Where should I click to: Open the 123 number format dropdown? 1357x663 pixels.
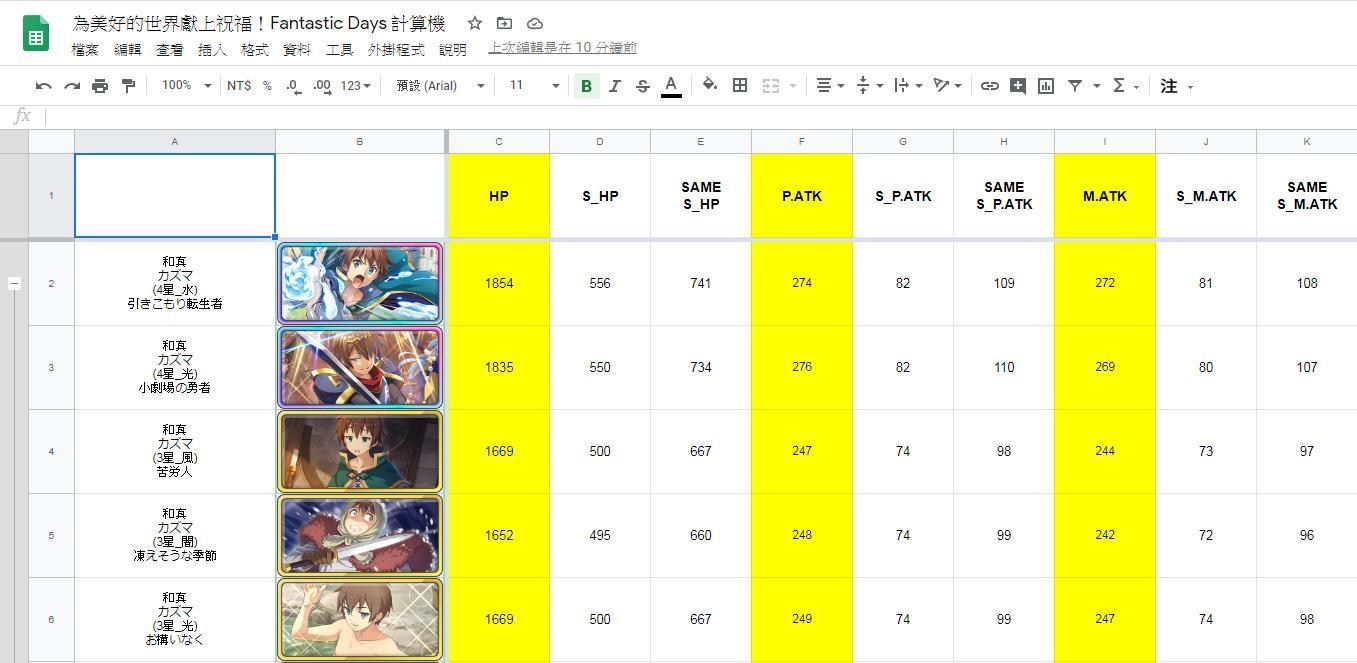[355, 86]
